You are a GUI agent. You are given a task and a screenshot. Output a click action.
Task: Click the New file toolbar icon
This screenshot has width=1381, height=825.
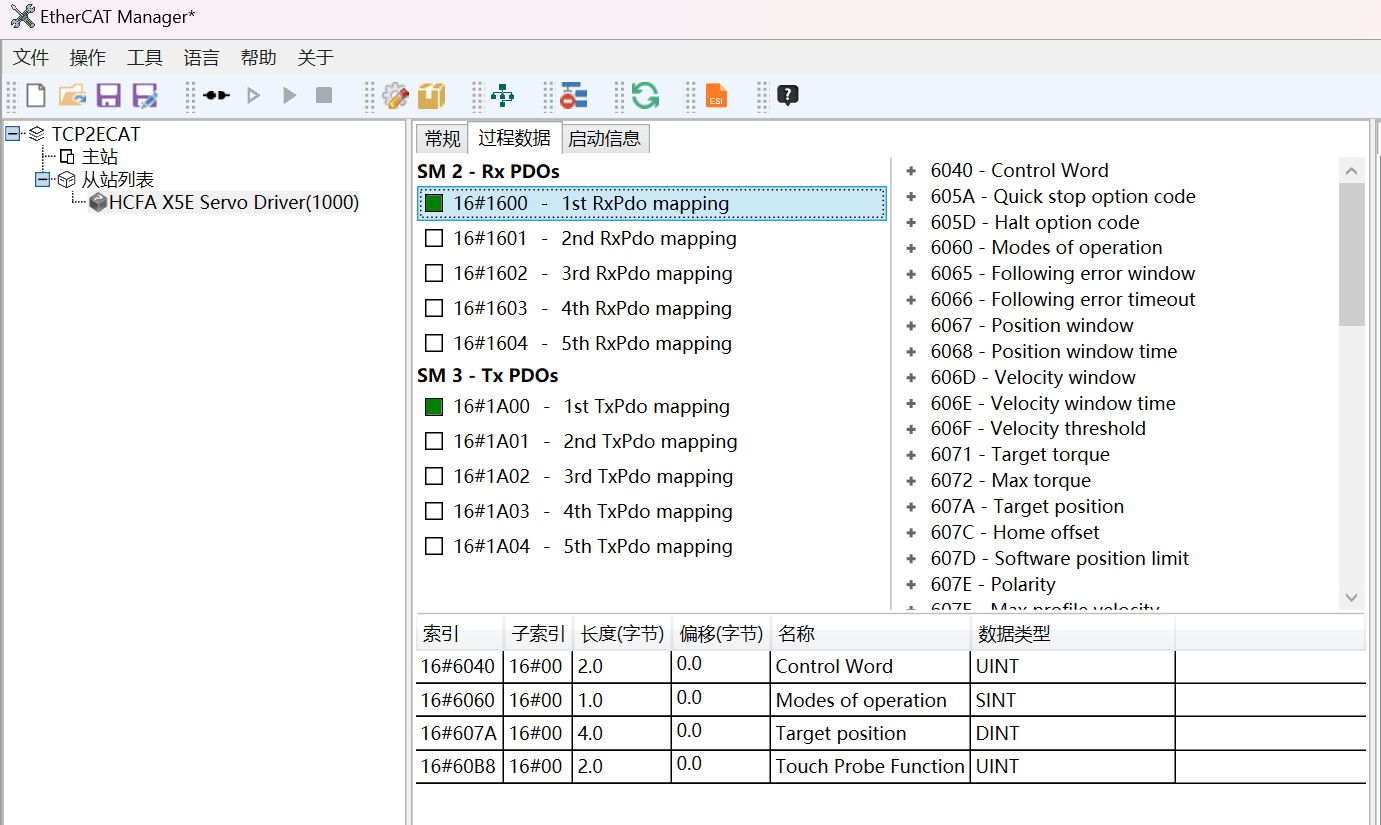[36, 96]
